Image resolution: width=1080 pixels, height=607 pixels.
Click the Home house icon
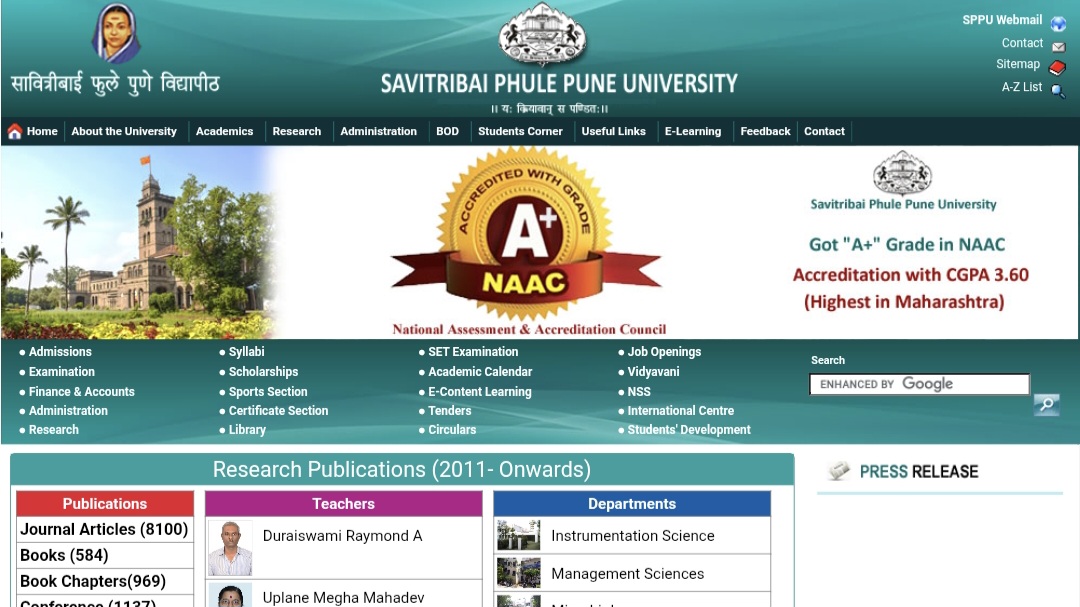click(x=14, y=131)
